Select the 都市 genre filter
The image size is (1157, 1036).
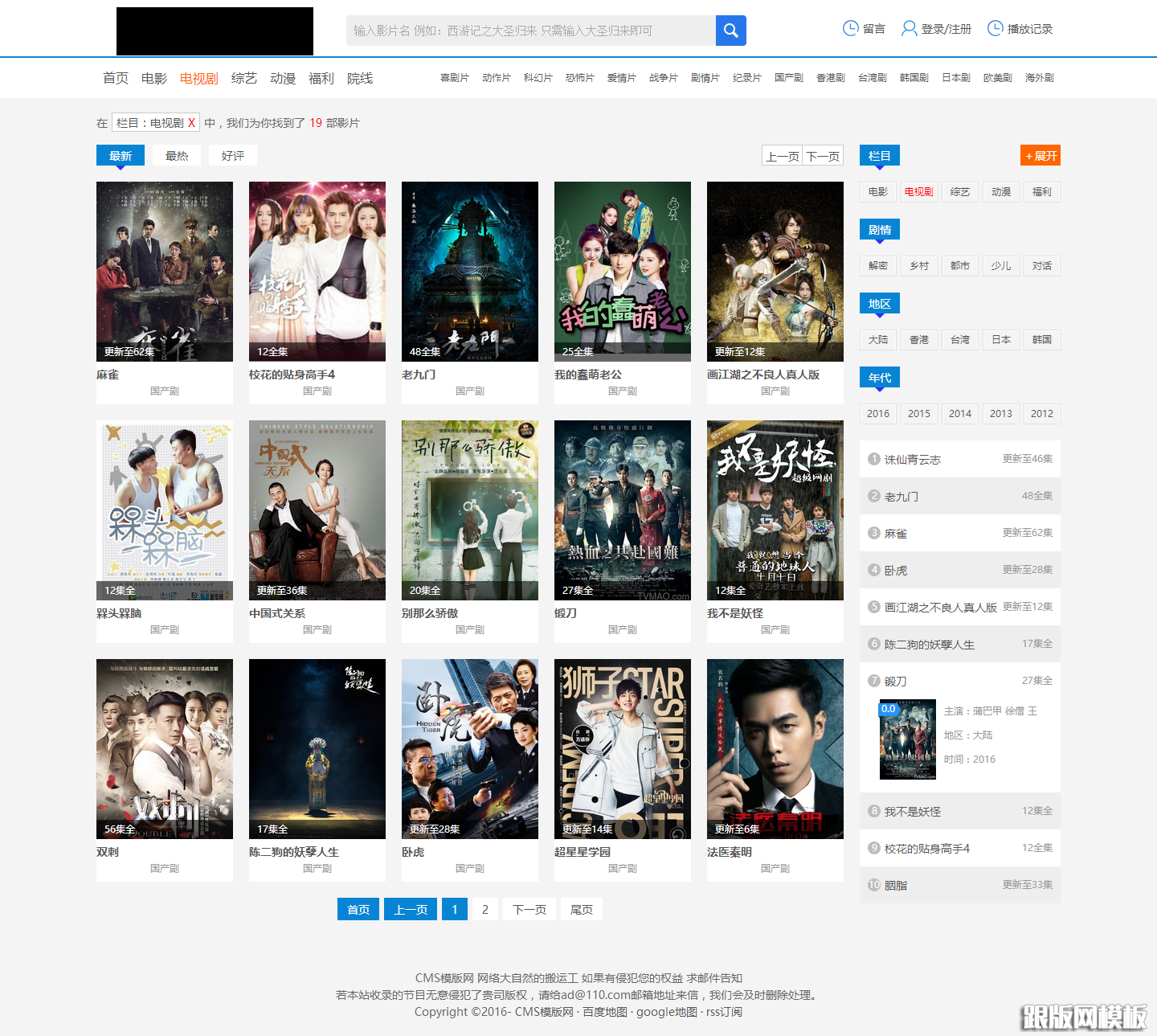click(x=960, y=266)
